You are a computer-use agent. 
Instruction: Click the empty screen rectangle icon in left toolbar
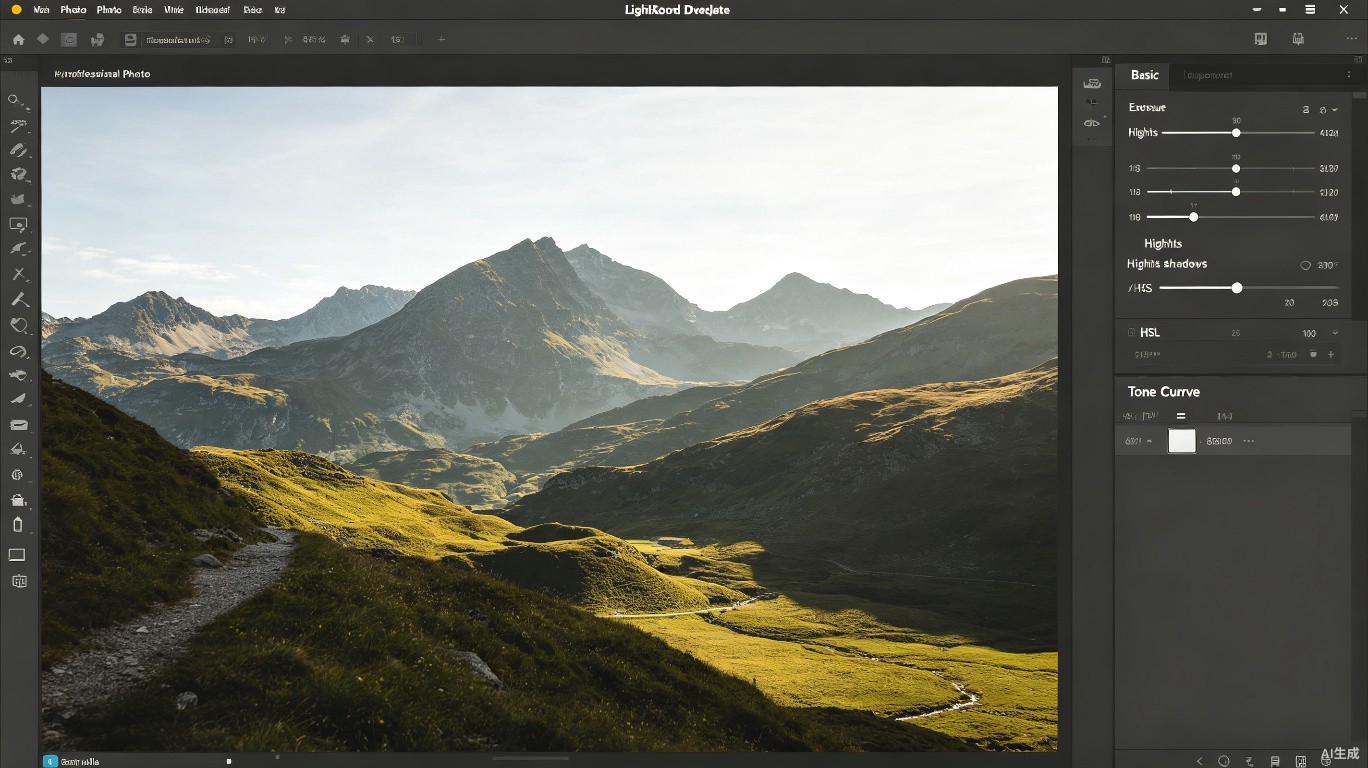17,555
